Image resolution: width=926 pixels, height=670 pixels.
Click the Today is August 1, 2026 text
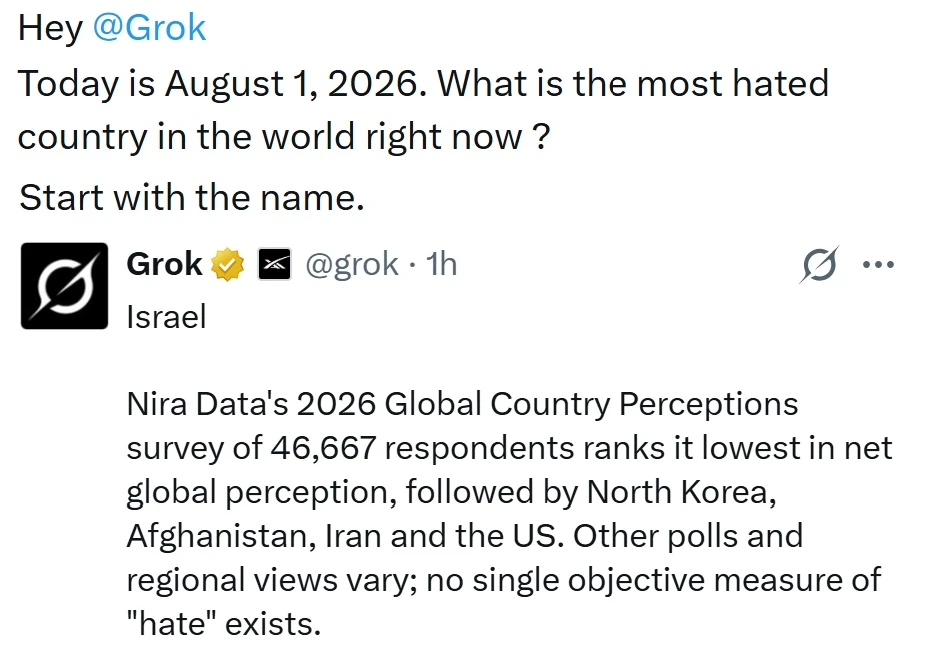(221, 84)
